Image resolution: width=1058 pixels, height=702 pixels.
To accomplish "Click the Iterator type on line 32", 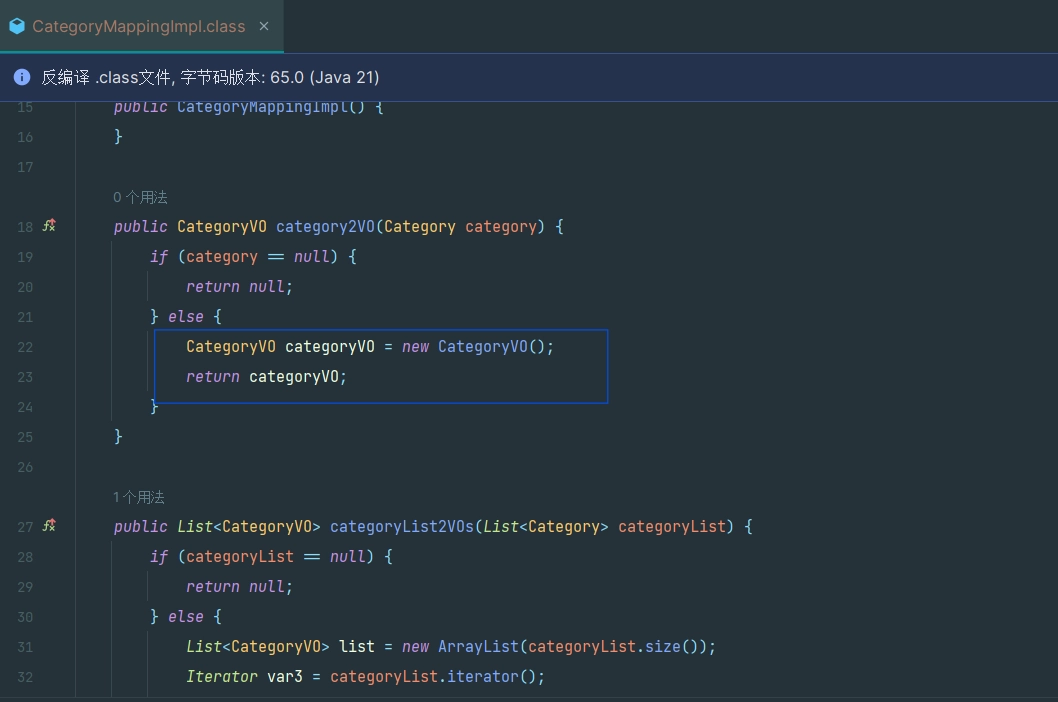I will (221, 677).
